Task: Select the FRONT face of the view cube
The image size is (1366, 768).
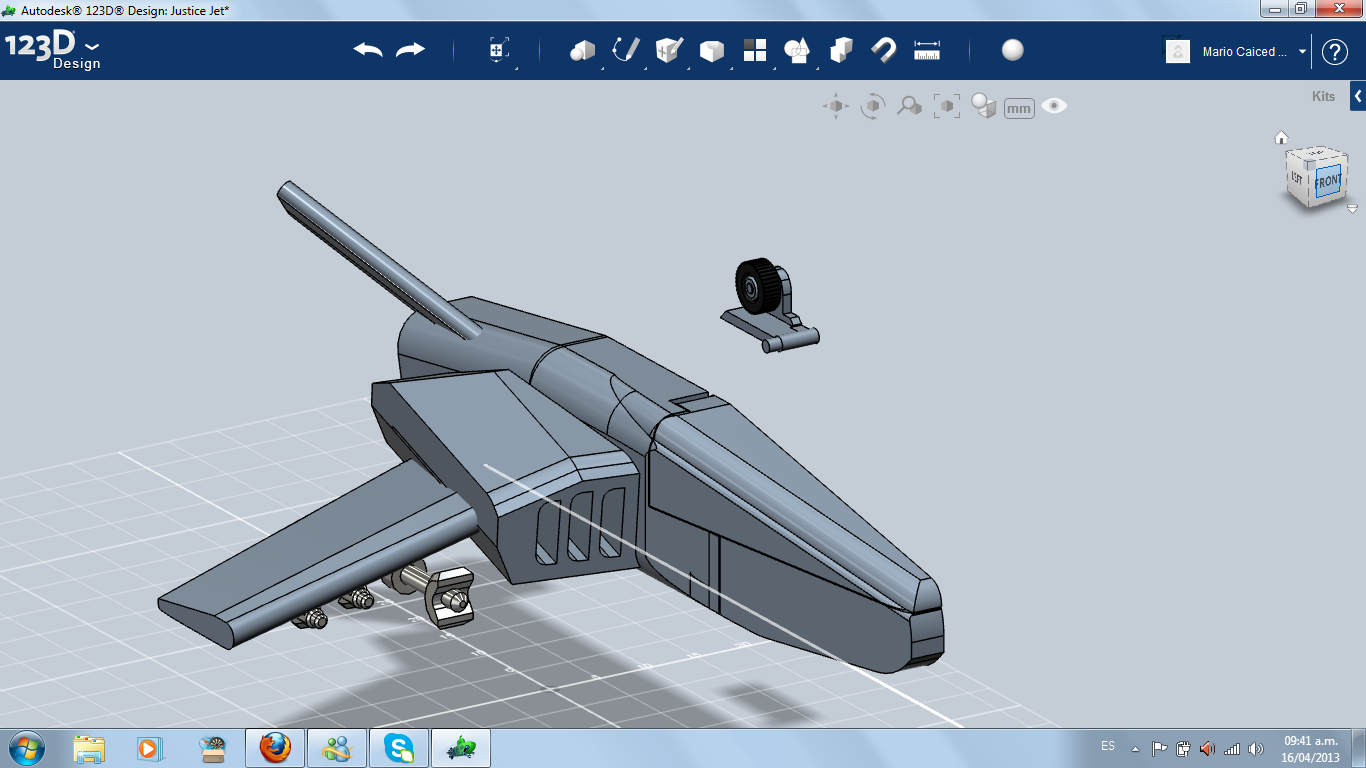Action: (1328, 182)
